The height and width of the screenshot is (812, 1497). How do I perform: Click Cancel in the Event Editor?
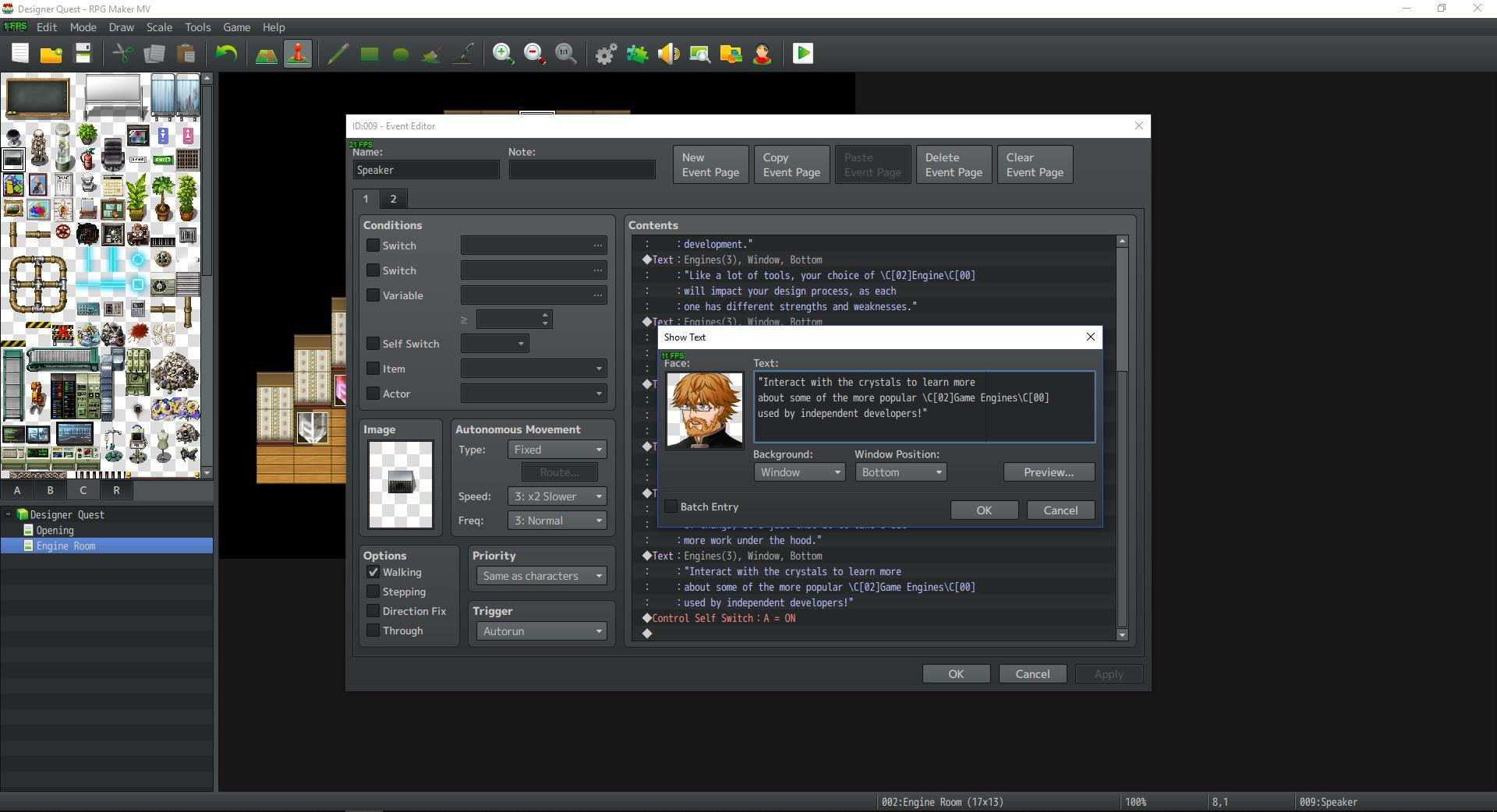click(1032, 674)
